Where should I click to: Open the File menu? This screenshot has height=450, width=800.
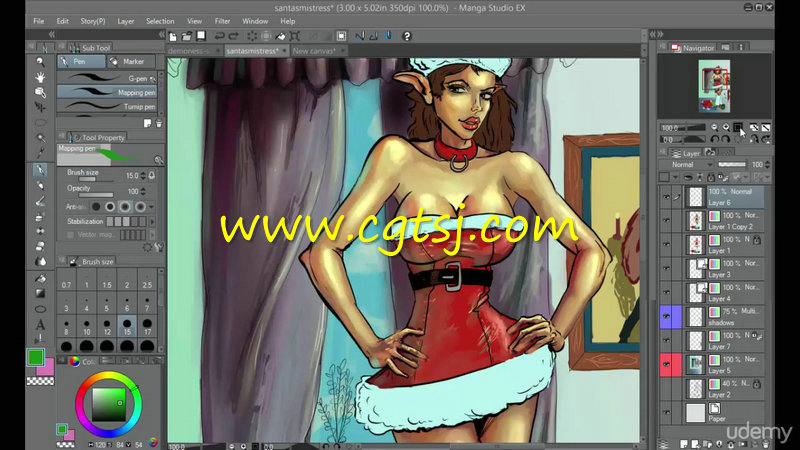[x=39, y=21]
